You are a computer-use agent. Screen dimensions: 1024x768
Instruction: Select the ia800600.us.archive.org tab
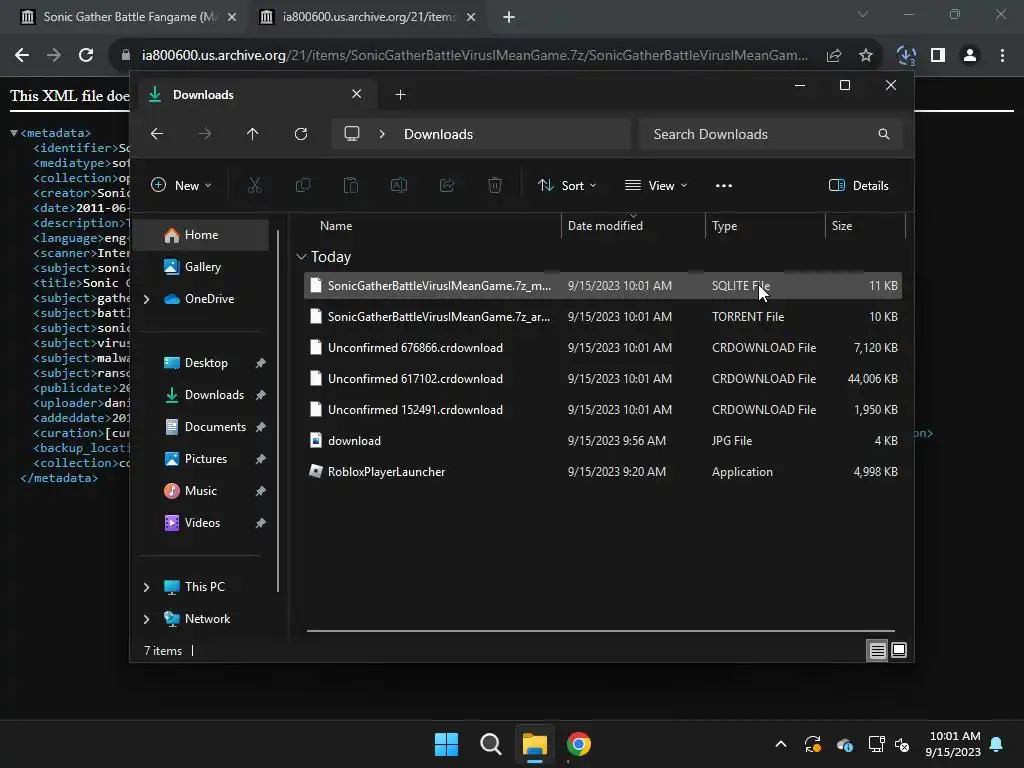(x=368, y=17)
